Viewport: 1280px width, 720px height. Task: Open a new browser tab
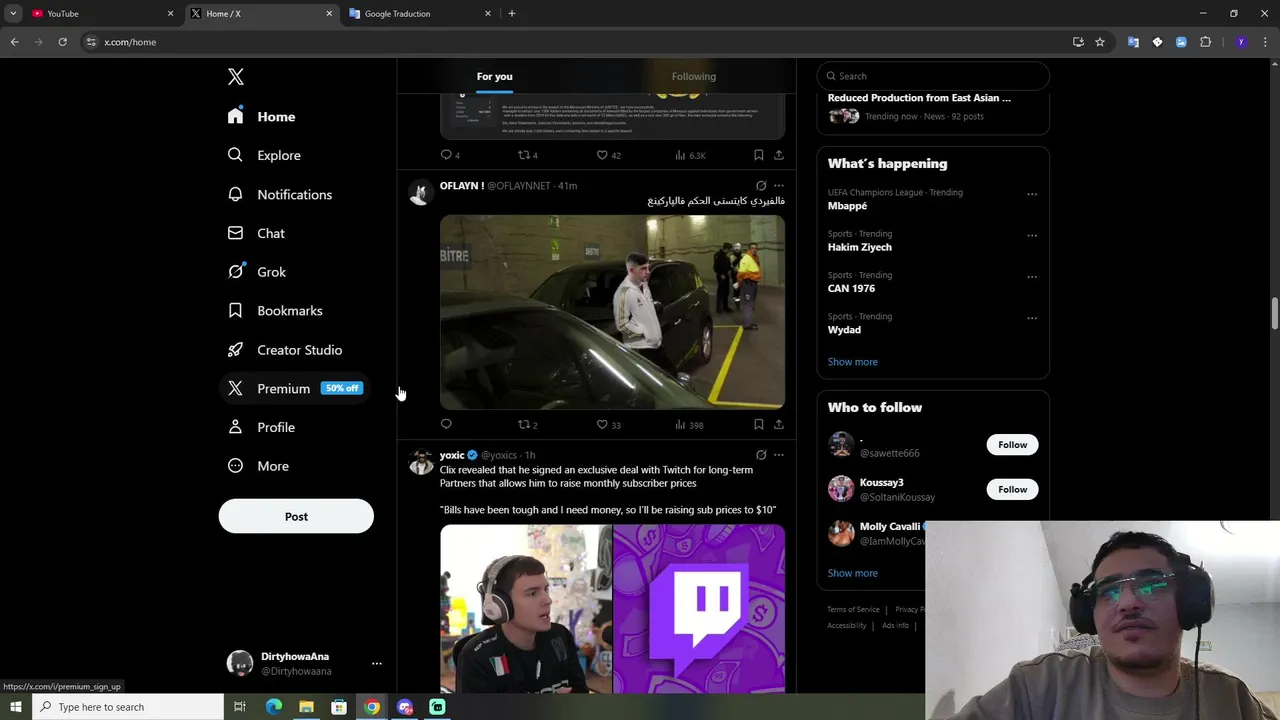coord(512,14)
